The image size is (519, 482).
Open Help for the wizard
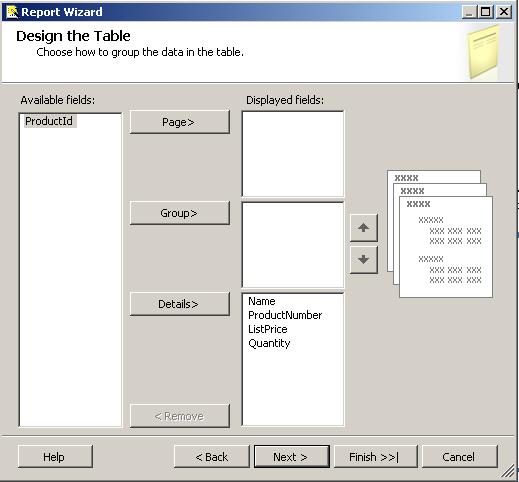[55, 457]
